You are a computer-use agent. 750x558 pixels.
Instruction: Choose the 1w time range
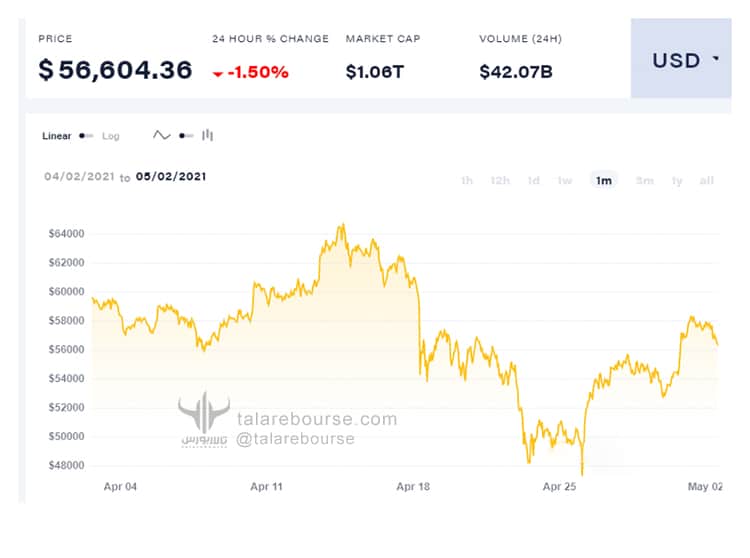[565, 181]
